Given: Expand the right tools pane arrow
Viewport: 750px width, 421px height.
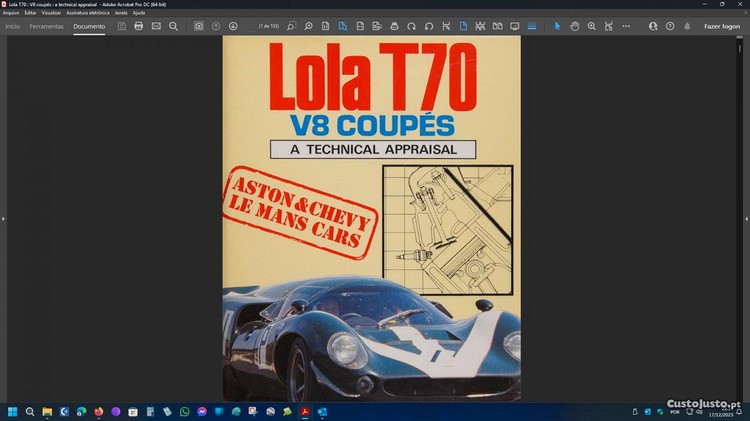Looking at the screenshot, I should click(x=746, y=218).
